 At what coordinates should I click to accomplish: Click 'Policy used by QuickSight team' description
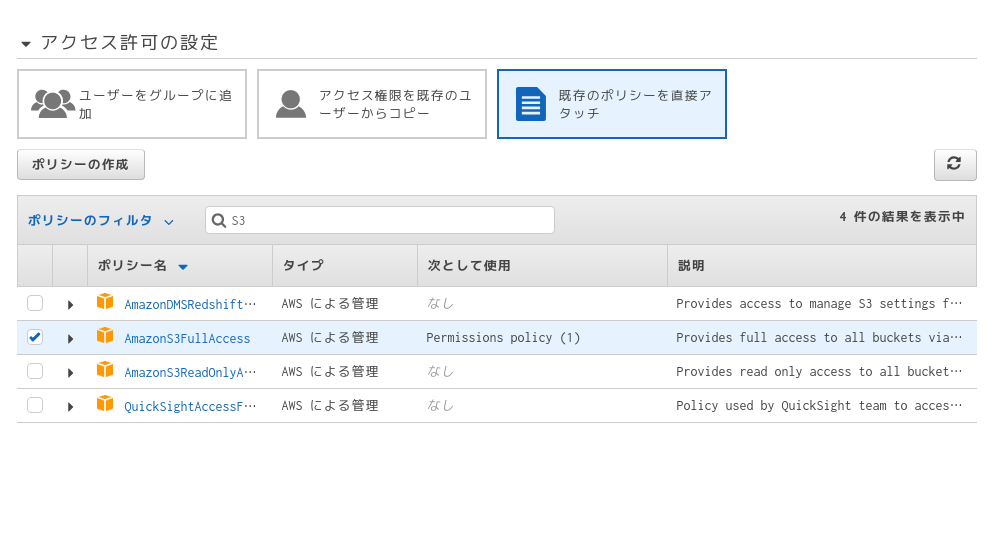pos(819,406)
